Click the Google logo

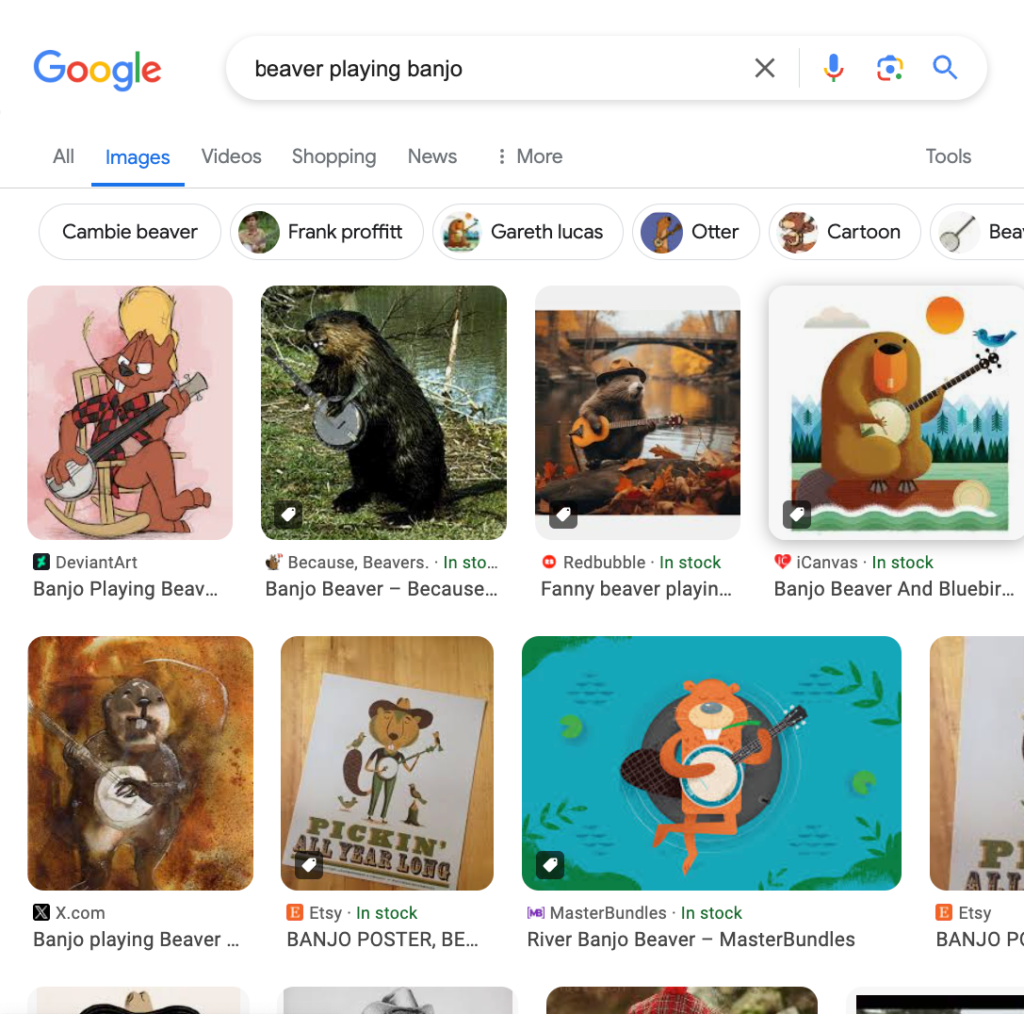97,68
